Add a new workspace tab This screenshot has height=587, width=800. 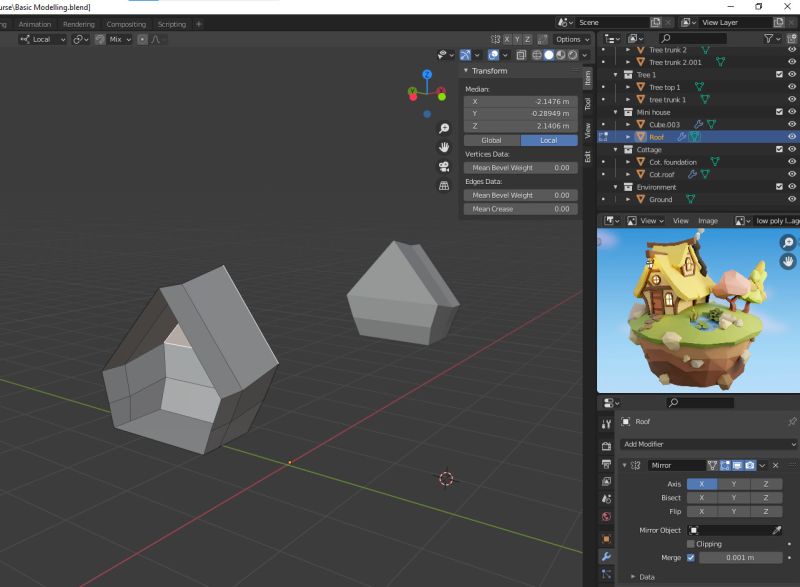tap(199, 24)
